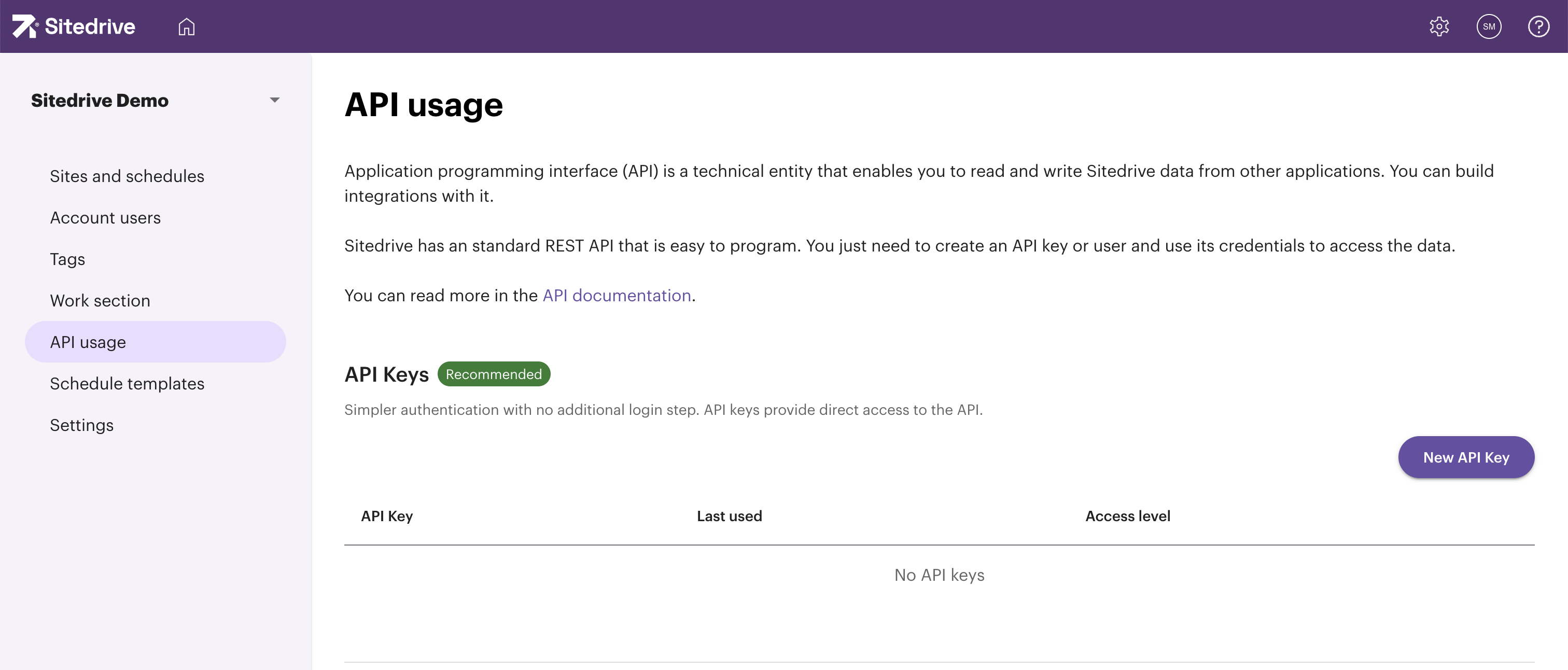The height and width of the screenshot is (670, 1568).
Task: Create a key with New API Key button
Action: pos(1466,457)
